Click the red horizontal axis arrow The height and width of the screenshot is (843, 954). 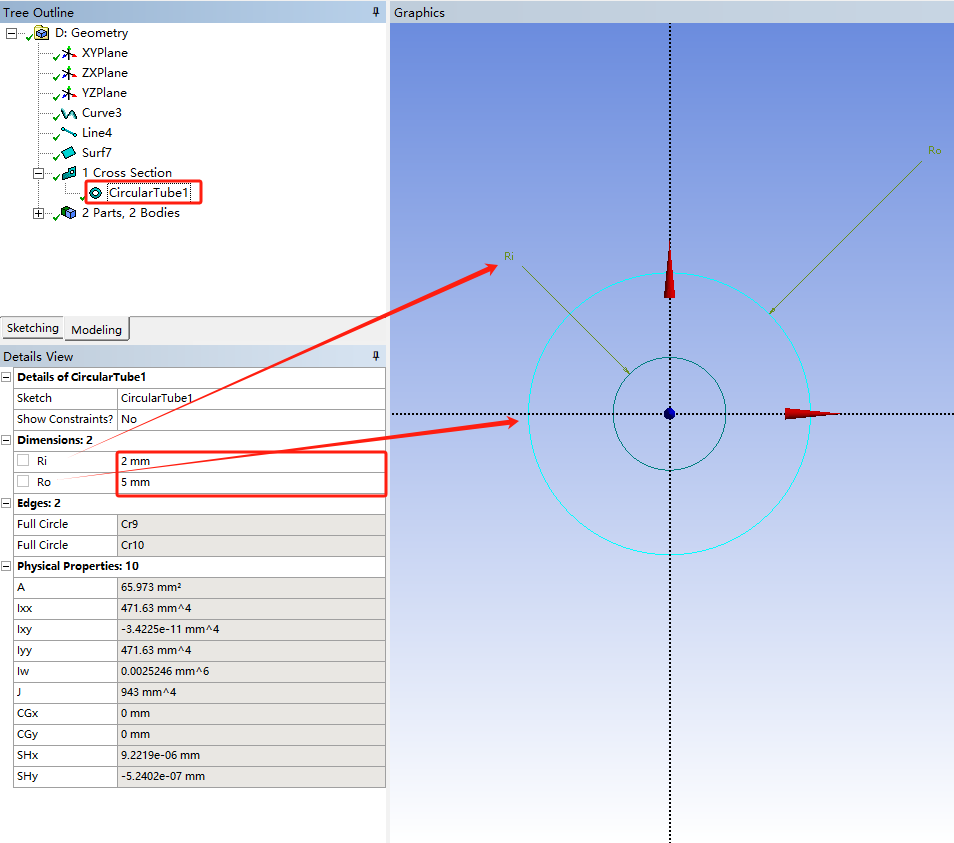coord(812,414)
